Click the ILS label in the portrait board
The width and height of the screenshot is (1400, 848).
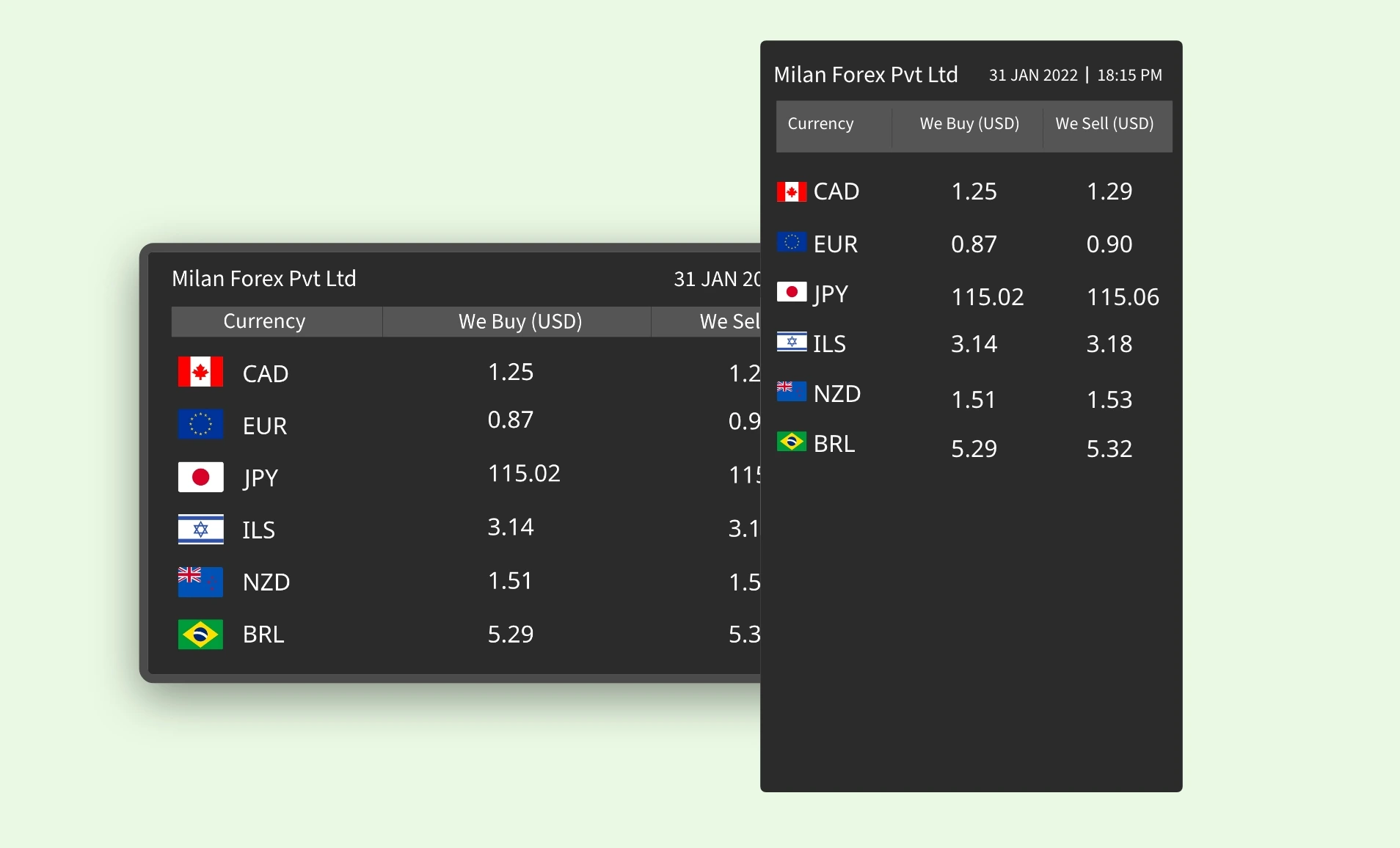[830, 344]
